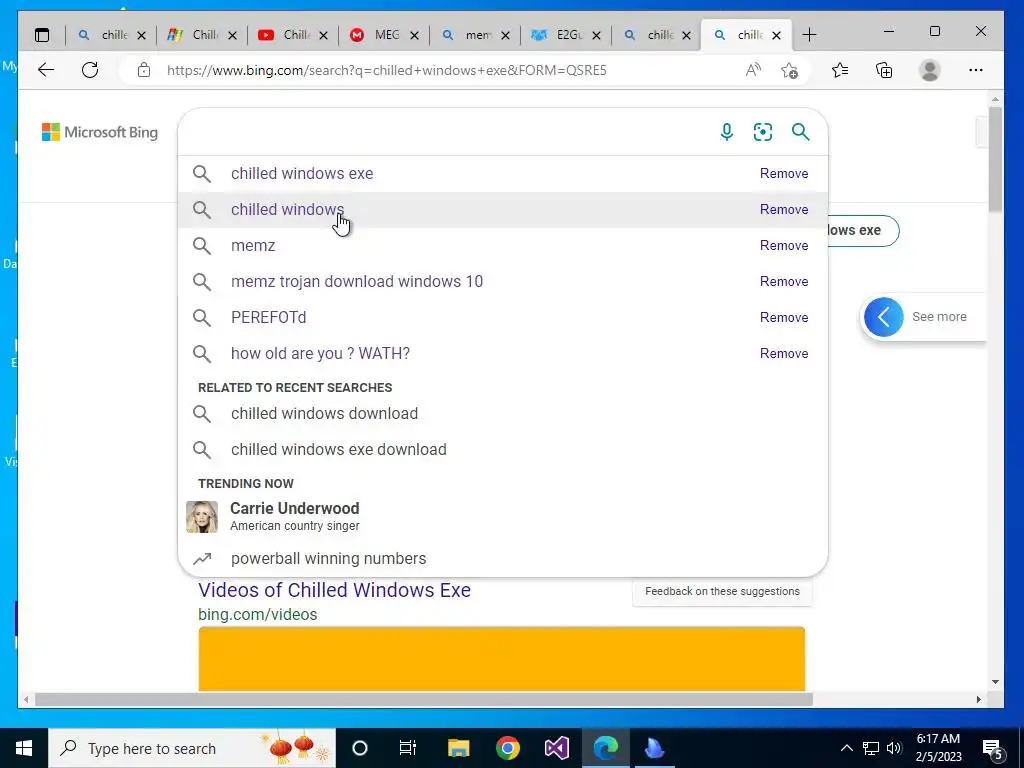This screenshot has height=768, width=1024.
Task: Open the browser profile avatar
Action: coord(929,70)
